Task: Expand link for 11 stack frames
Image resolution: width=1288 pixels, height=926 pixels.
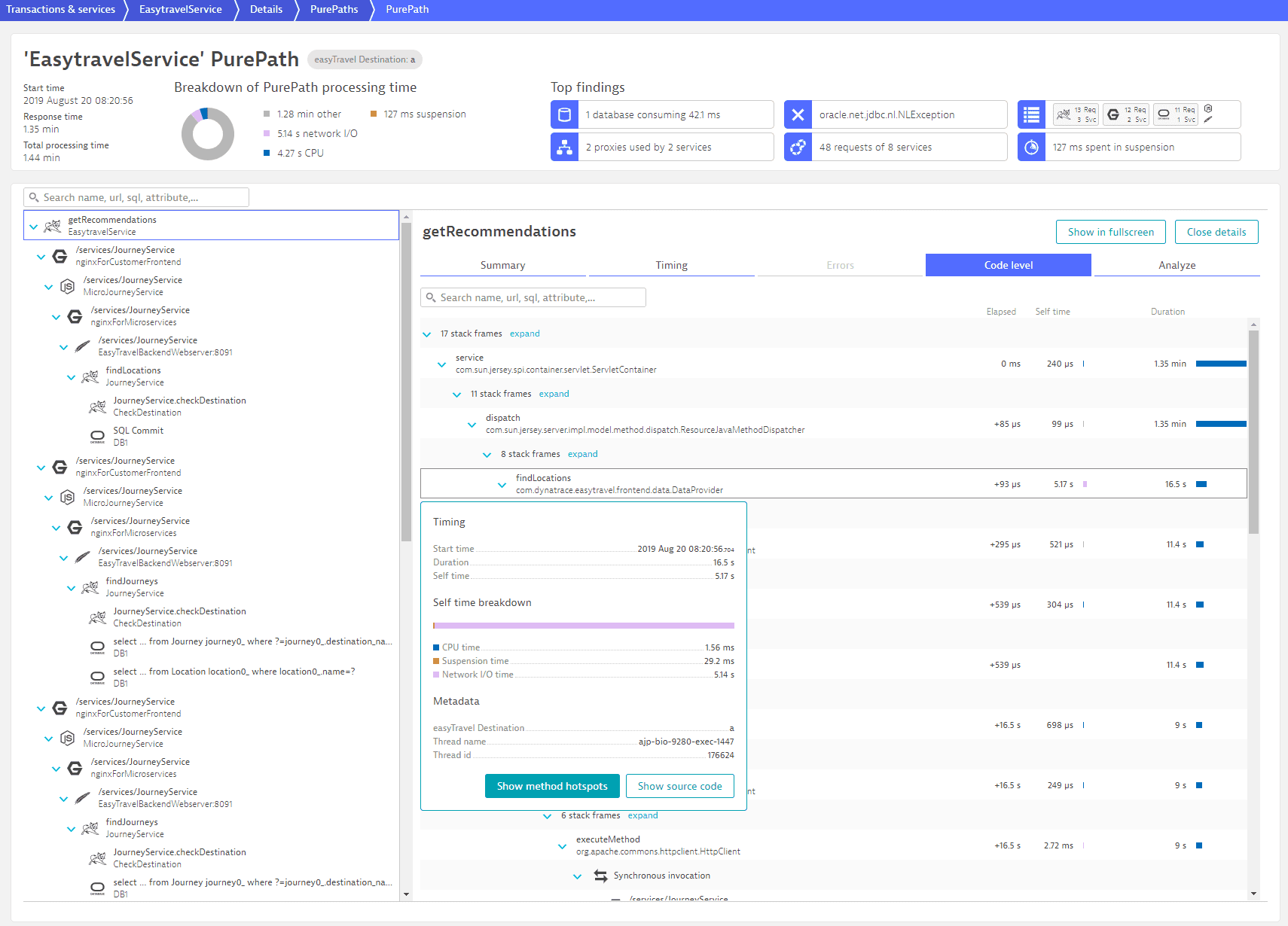Action: (x=554, y=394)
